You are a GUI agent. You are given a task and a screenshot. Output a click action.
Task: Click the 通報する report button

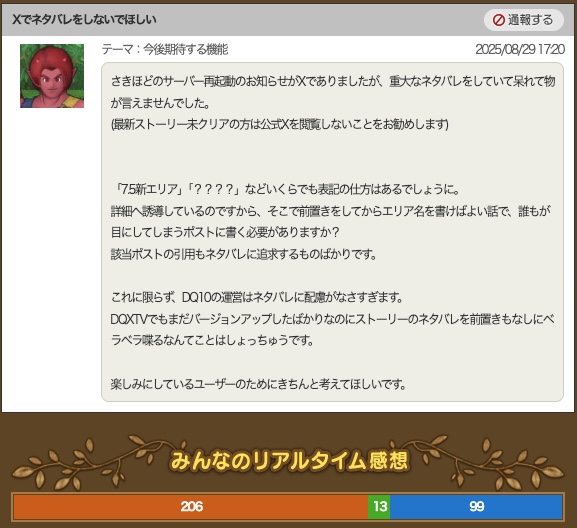[x=524, y=20]
